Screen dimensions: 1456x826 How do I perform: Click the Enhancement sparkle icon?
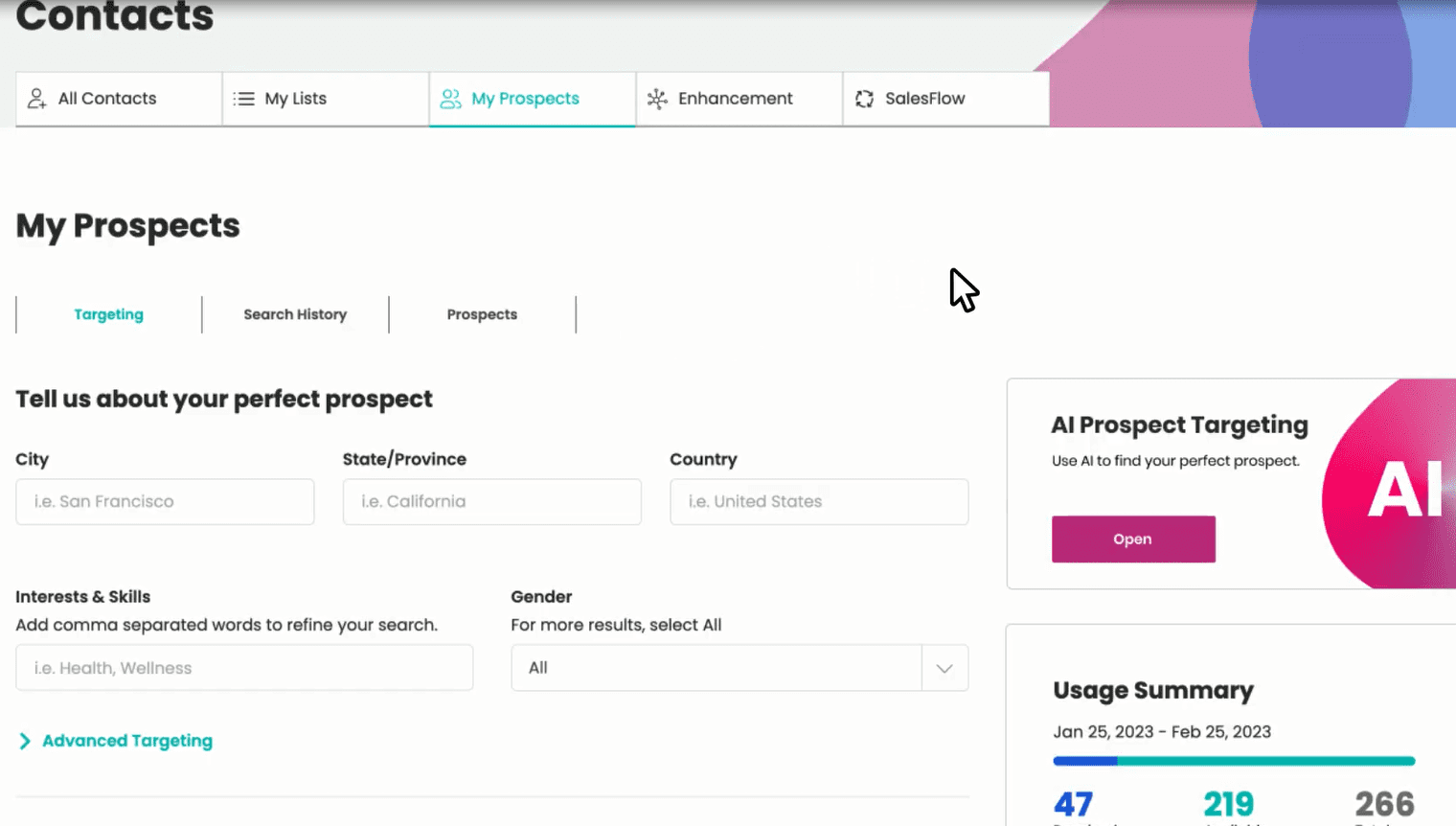657,99
